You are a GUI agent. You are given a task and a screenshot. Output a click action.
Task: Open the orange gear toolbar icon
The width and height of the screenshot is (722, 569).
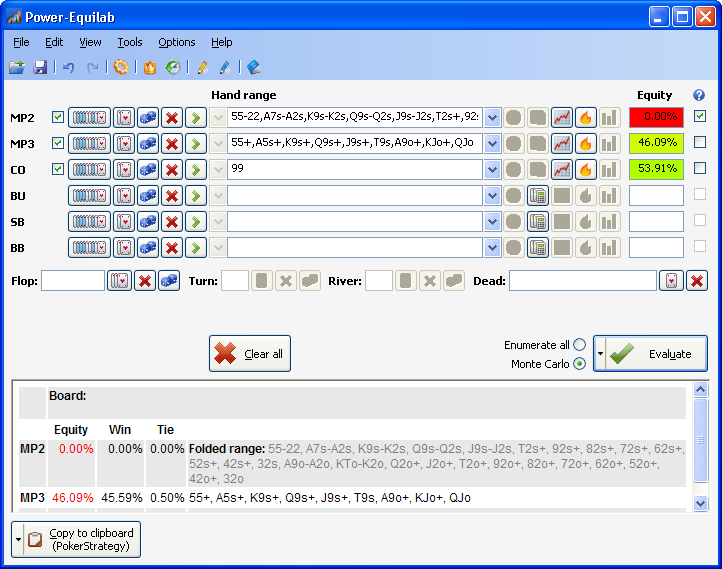pos(121,67)
